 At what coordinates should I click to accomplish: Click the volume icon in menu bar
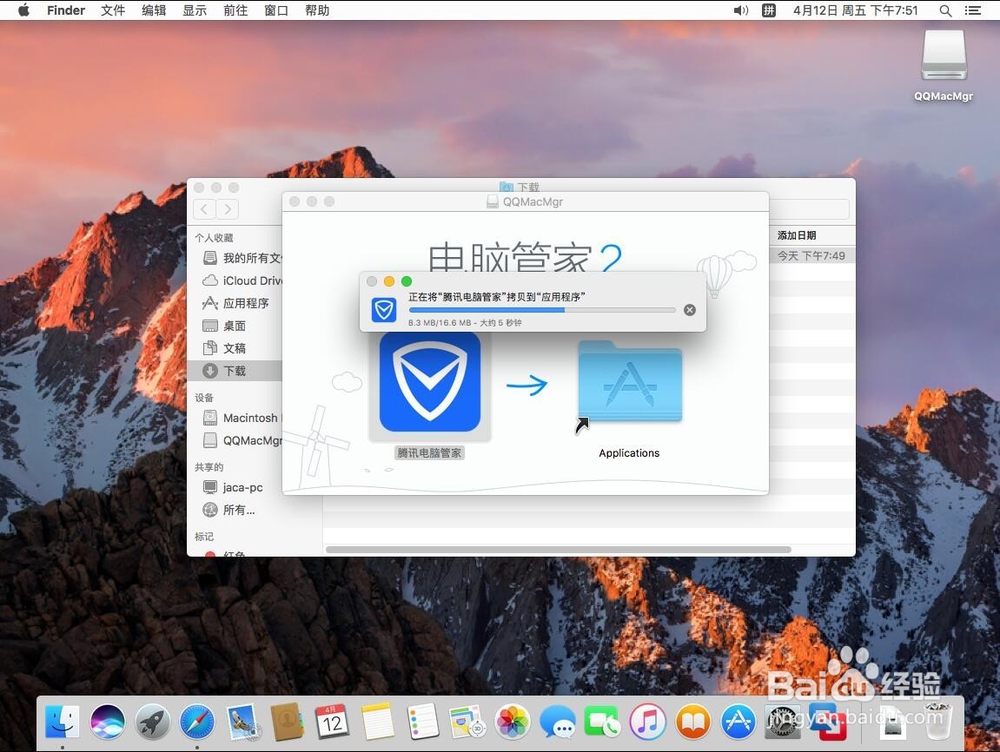[740, 10]
